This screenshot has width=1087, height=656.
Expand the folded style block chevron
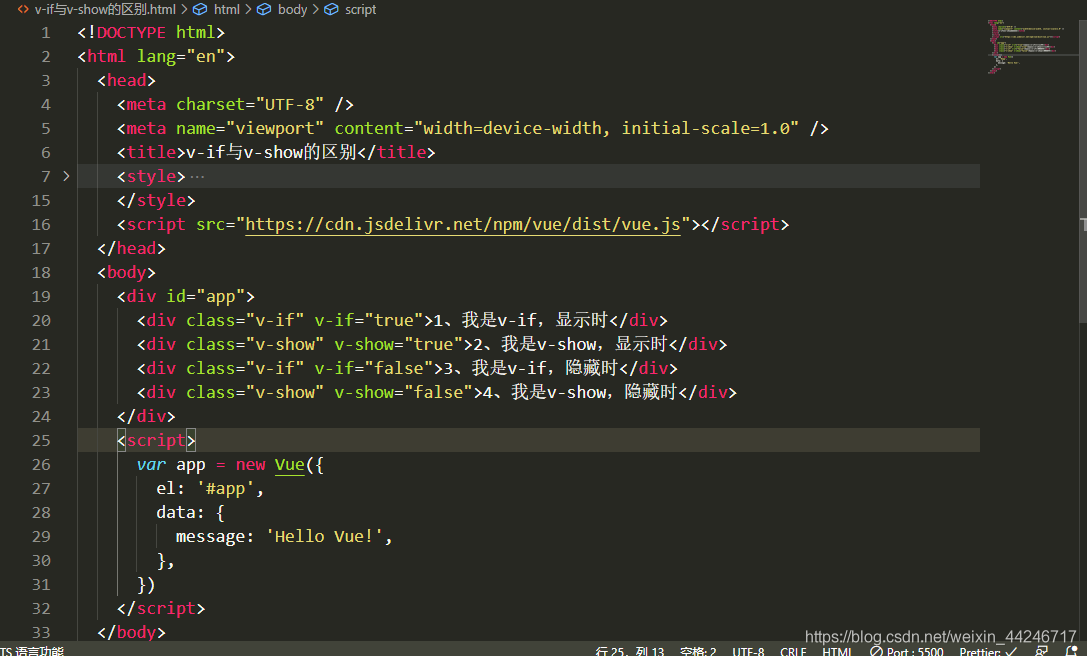66,176
